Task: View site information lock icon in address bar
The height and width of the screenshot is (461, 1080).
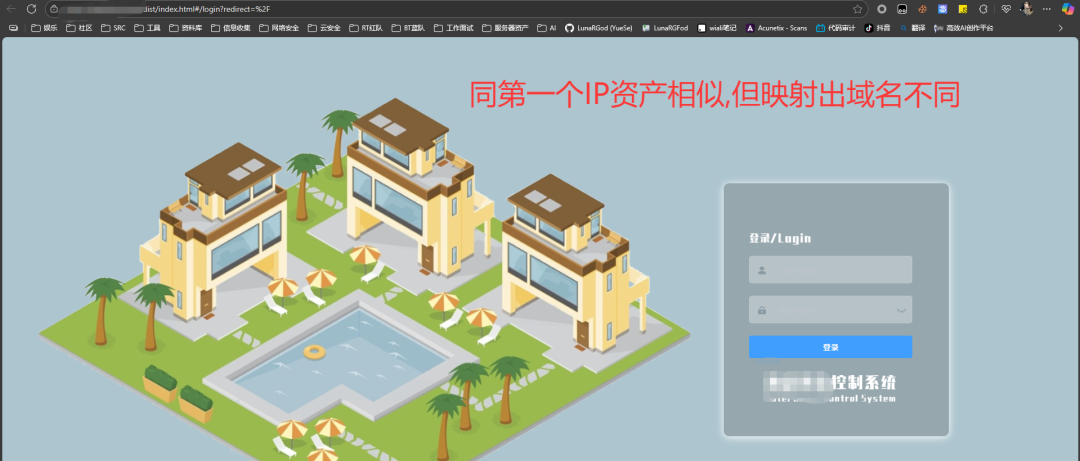Action: [x=54, y=9]
